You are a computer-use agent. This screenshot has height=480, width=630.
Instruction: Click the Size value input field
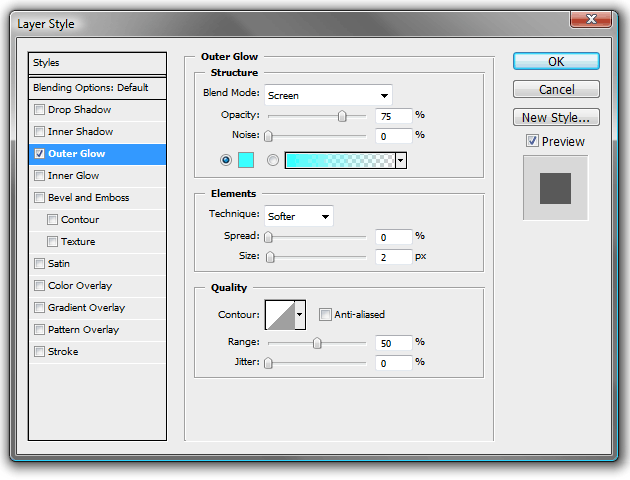click(x=393, y=257)
